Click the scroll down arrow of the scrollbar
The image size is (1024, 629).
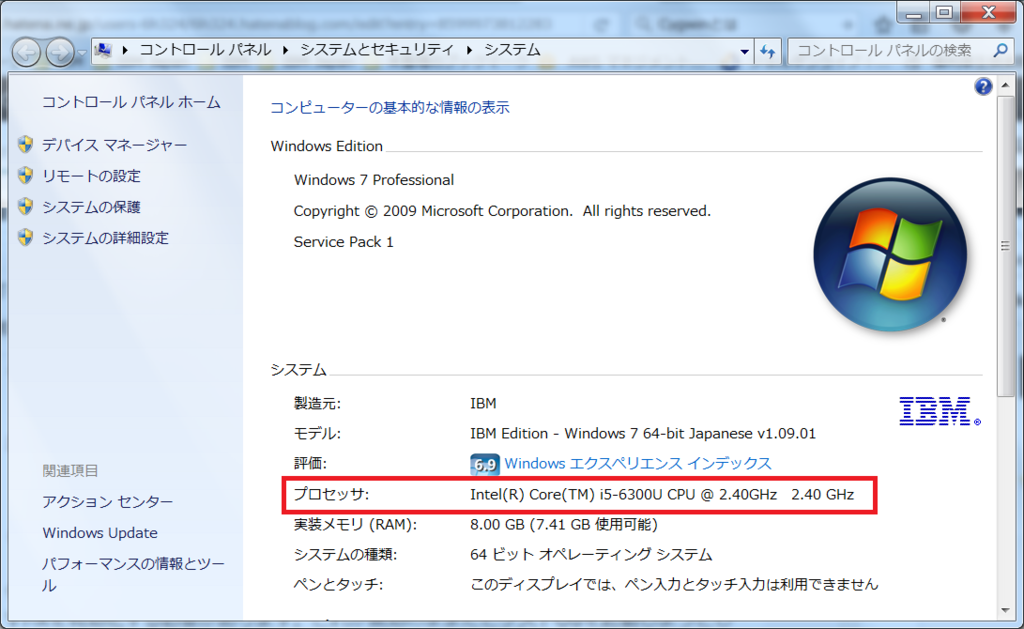pyautogui.click(x=1005, y=611)
